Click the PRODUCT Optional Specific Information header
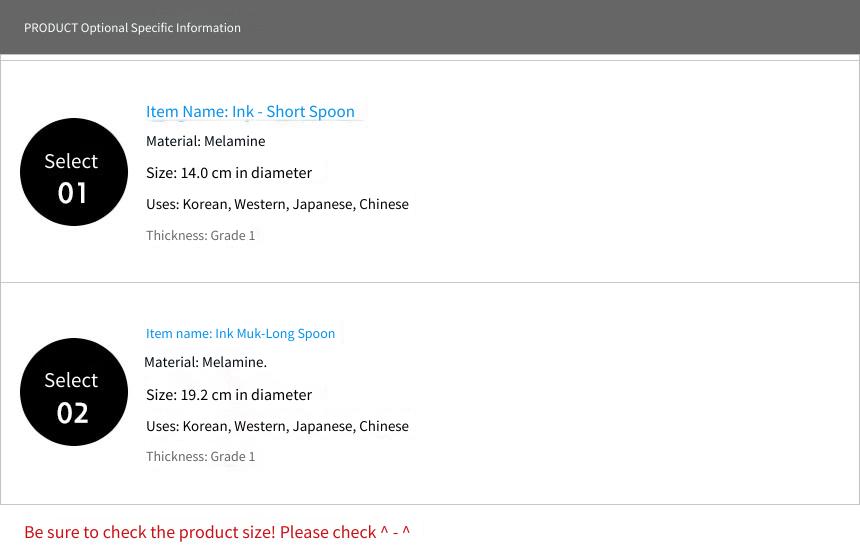The width and height of the screenshot is (860, 550). (x=132, y=27)
